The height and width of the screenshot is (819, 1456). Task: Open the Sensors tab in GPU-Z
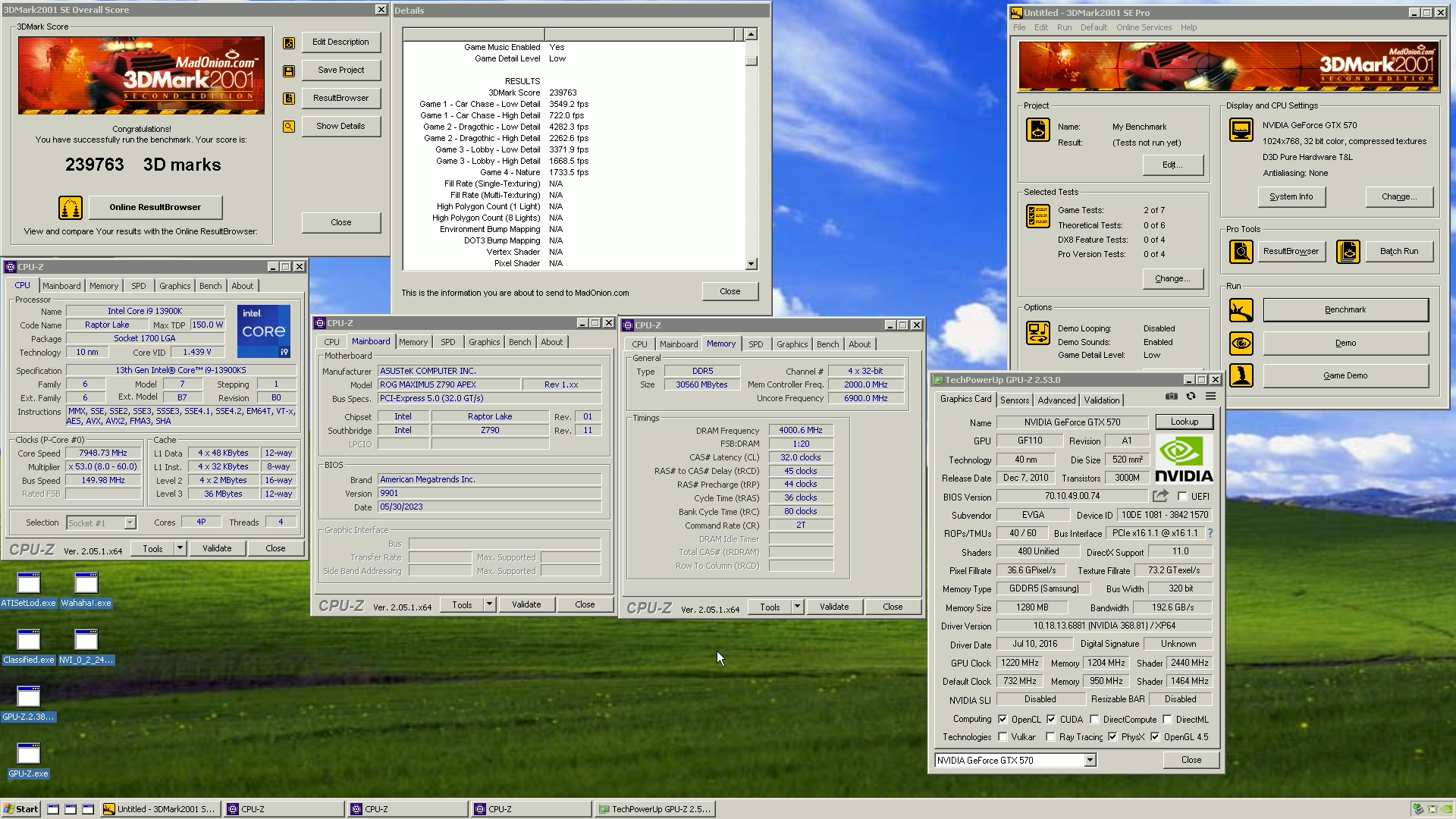click(x=1015, y=400)
